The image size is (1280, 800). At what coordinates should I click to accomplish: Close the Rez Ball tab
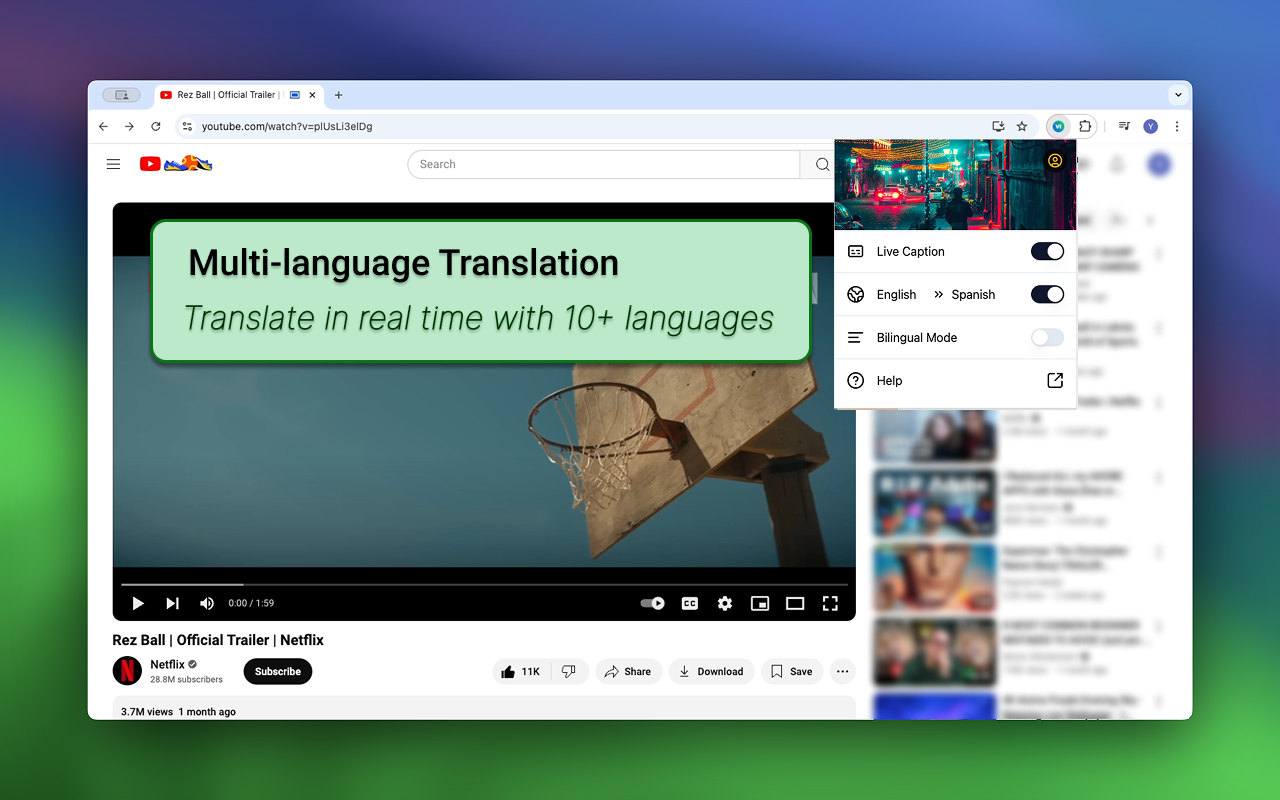312,95
